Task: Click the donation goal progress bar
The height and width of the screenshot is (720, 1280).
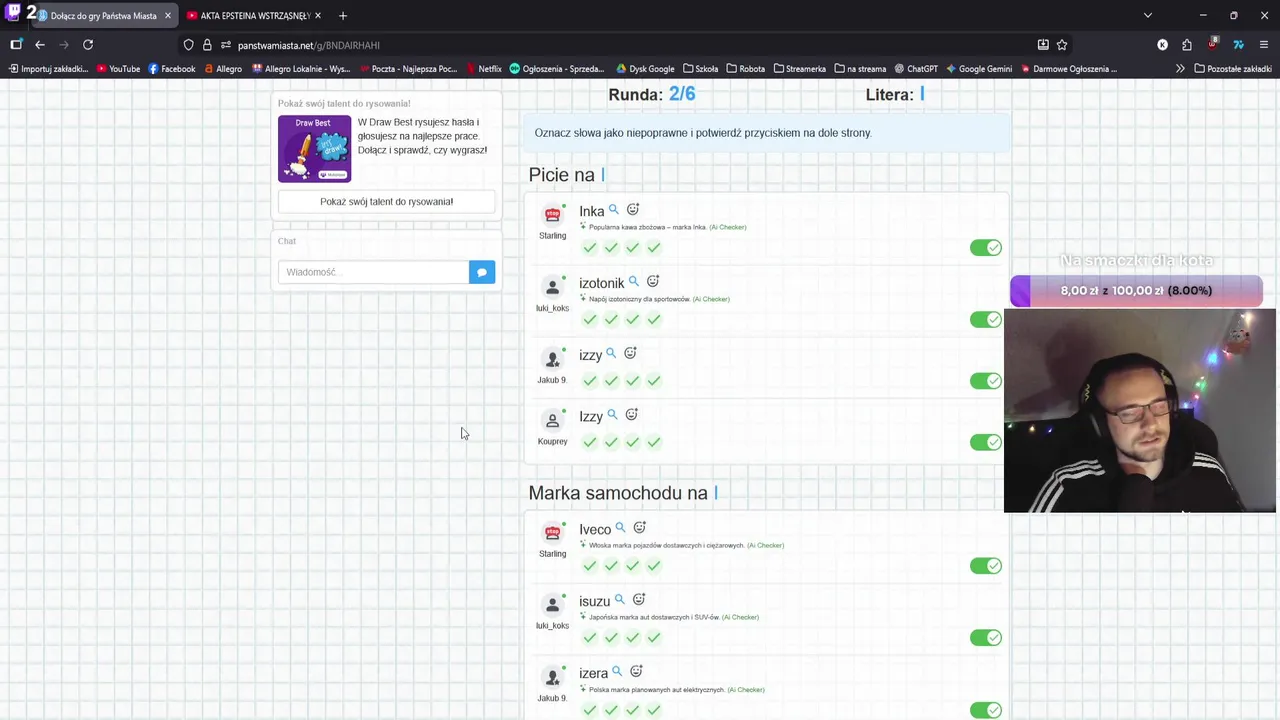Action: point(1136,290)
